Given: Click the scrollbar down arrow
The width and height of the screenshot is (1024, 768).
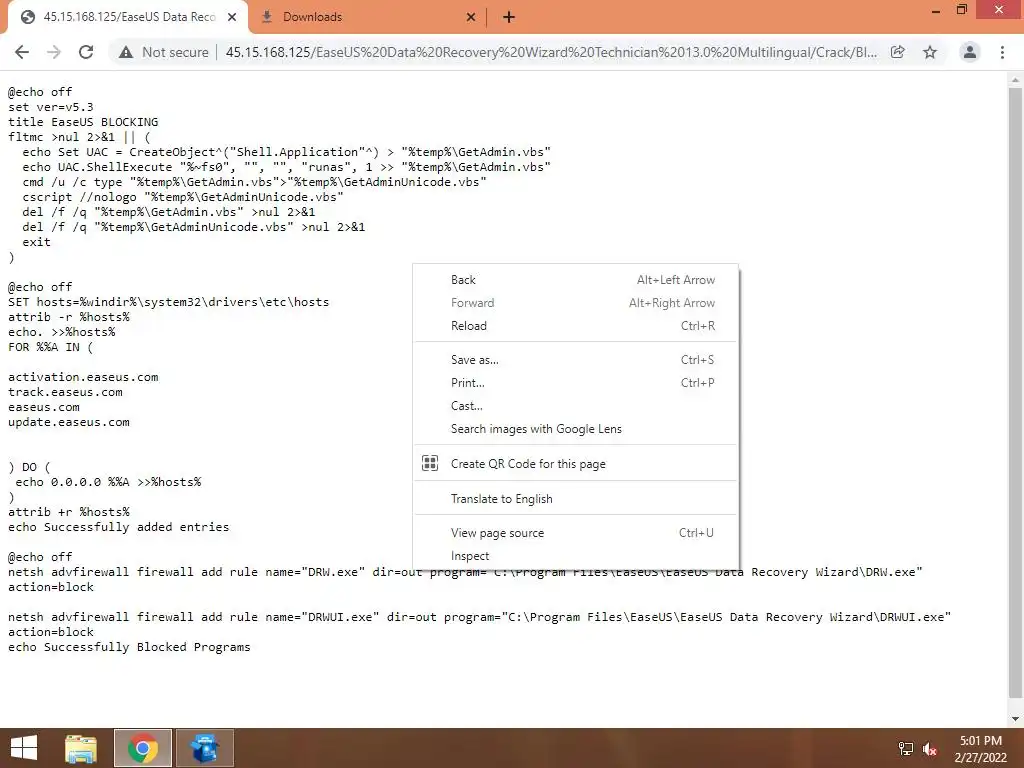Looking at the screenshot, I should coord(1015,719).
